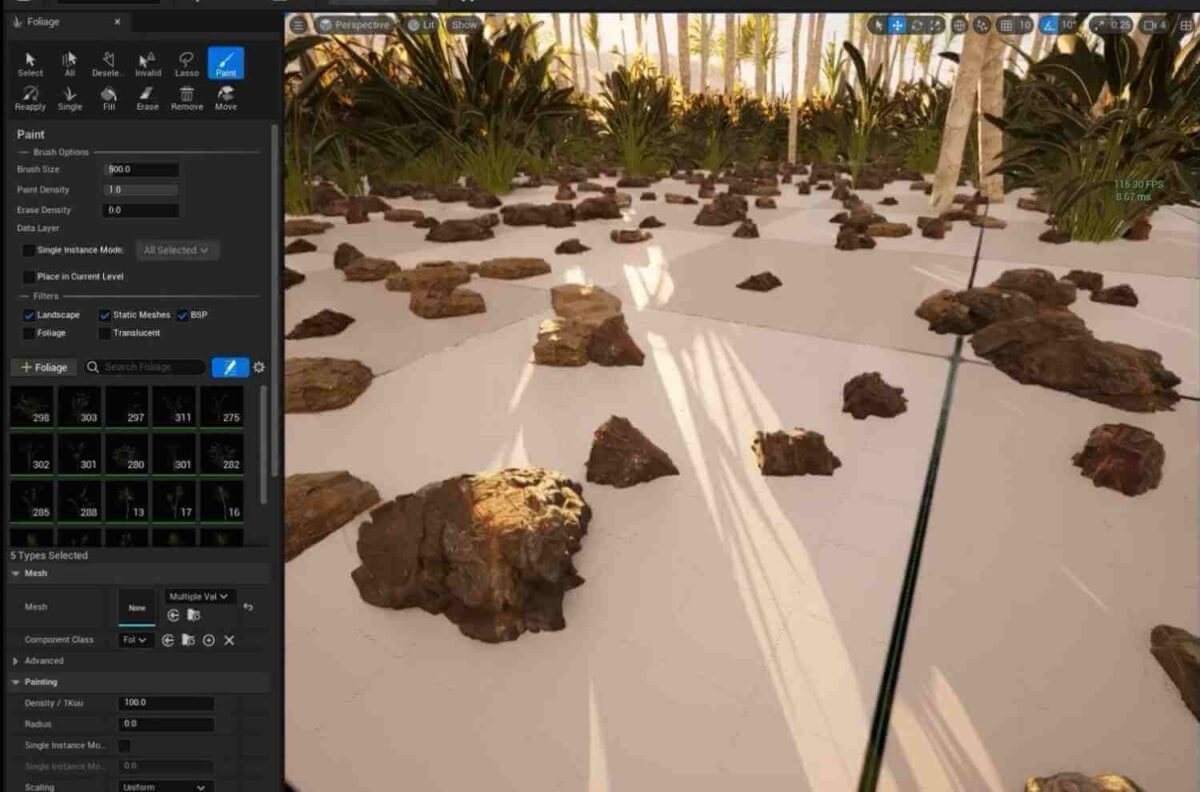Open the foliage settings gear icon

click(259, 367)
